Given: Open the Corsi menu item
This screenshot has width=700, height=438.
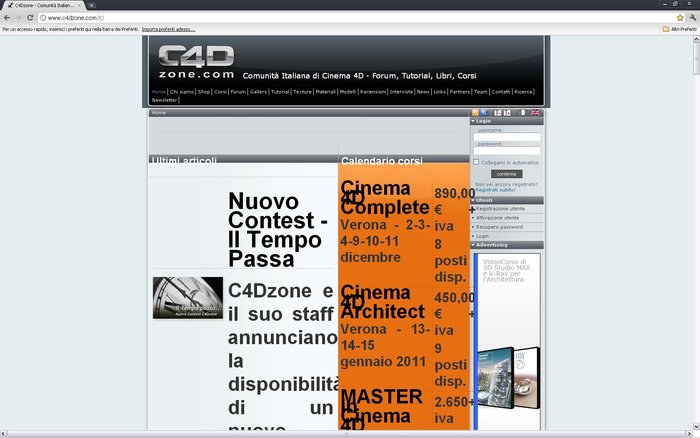Looking at the screenshot, I should coord(220,92).
